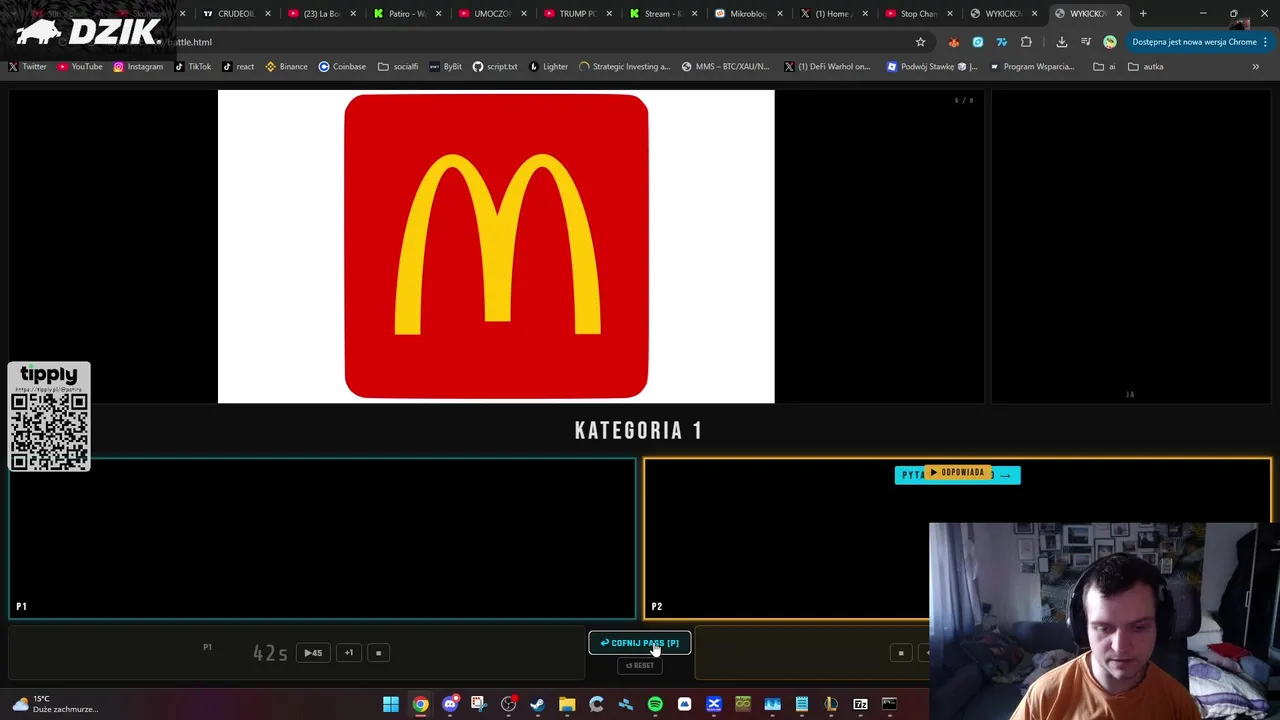The width and height of the screenshot is (1280, 720).
Task: Open the YouTube bookmark
Action: tap(80, 67)
